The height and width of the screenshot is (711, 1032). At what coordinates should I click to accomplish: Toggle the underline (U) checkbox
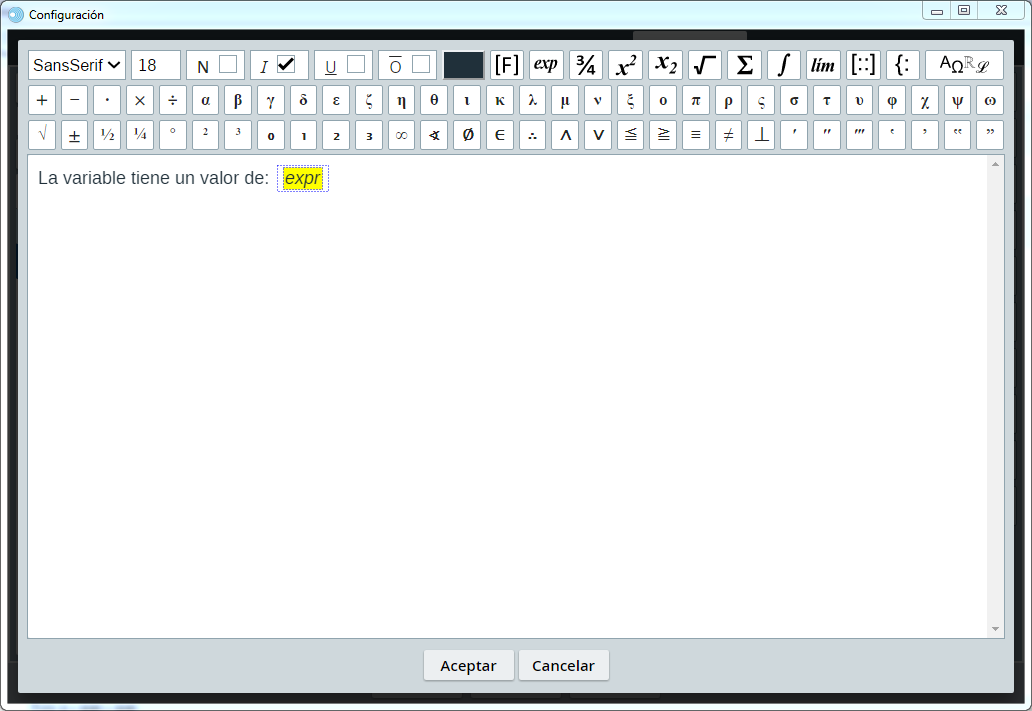coord(356,64)
